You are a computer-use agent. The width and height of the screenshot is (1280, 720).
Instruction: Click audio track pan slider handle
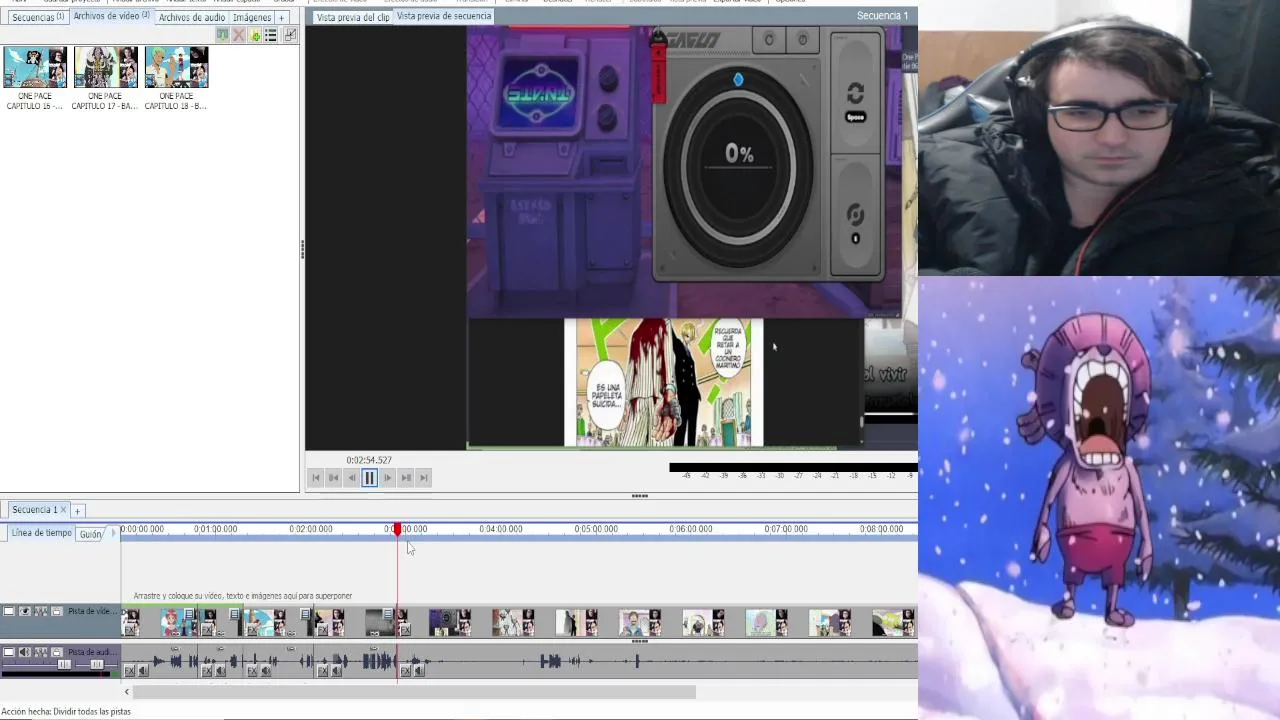click(x=97, y=664)
